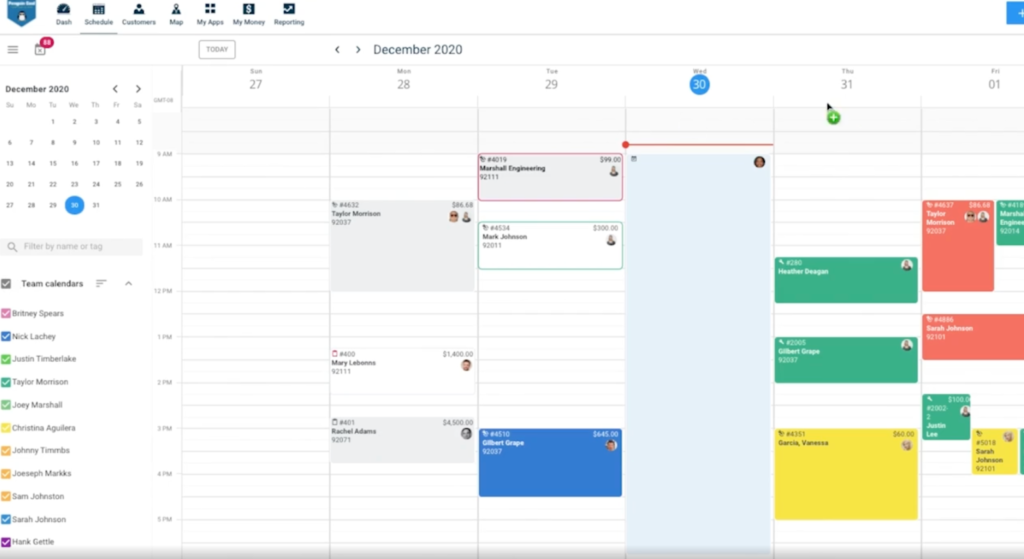Open My Apps grid

pyautogui.click(x=210, y=14)
